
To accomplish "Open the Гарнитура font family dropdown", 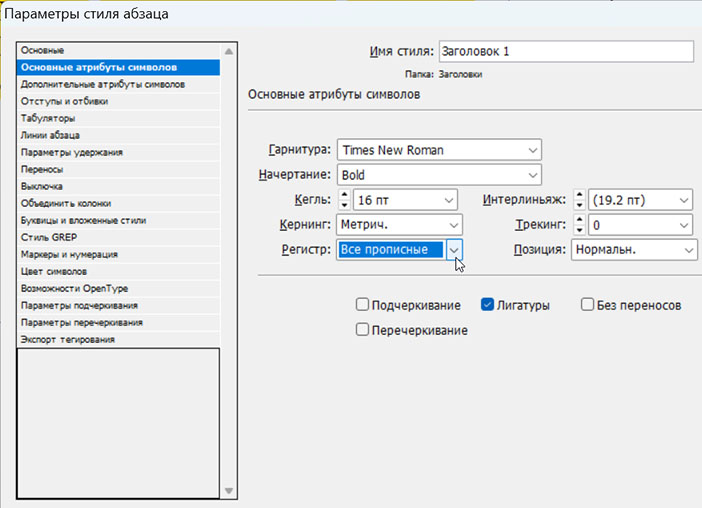I will [x=531, y=150].
